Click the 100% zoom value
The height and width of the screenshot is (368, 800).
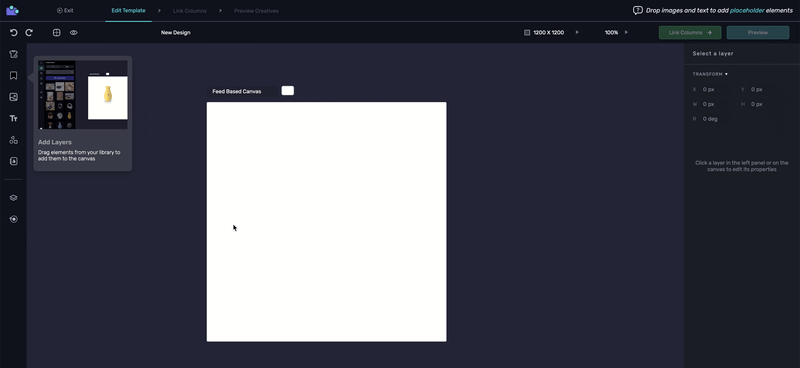click(x=611, y=33)
